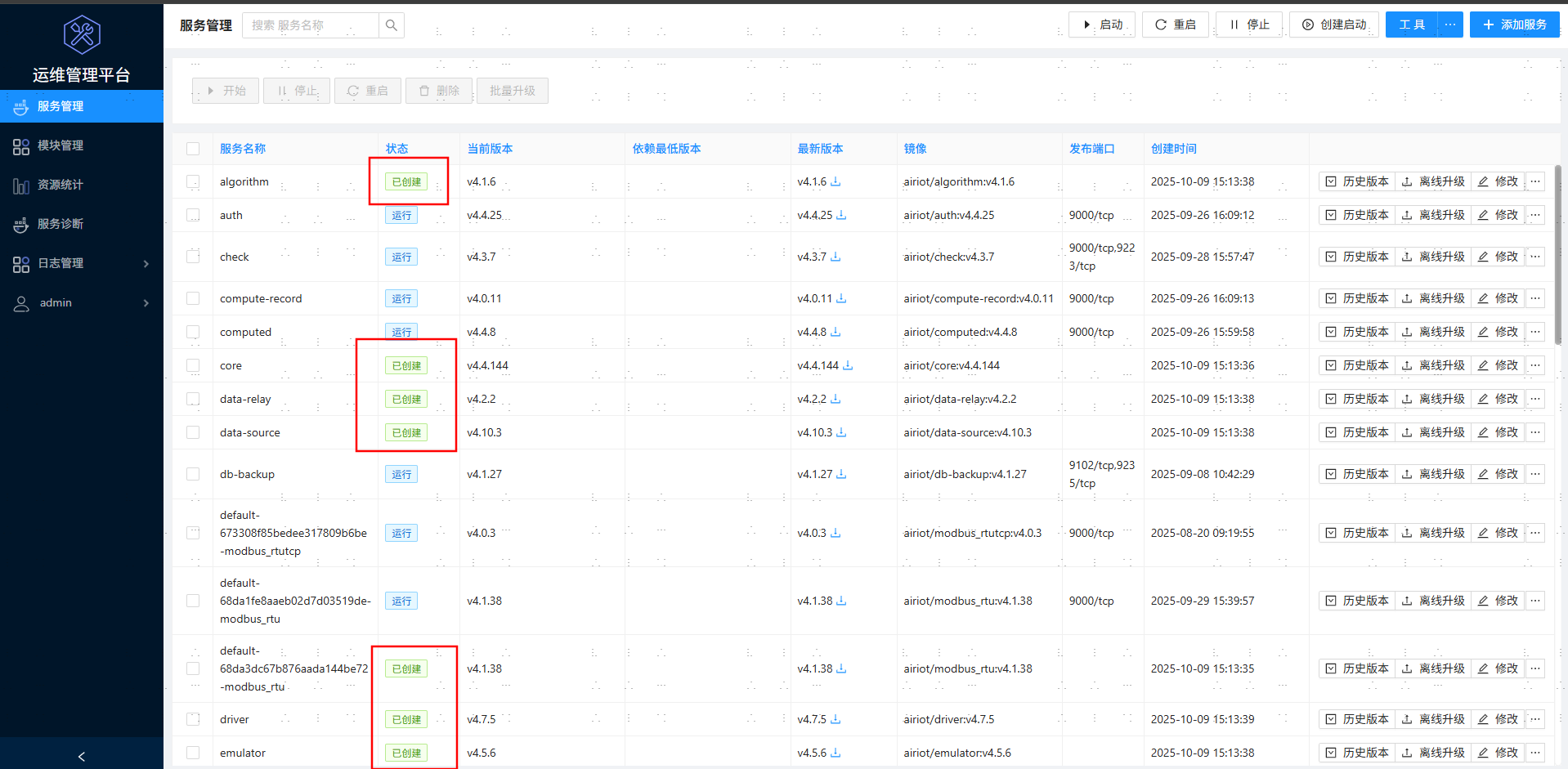Click the 添加服务 button
This screenshot has width=1568, height=769.
tap(1515, 25)
